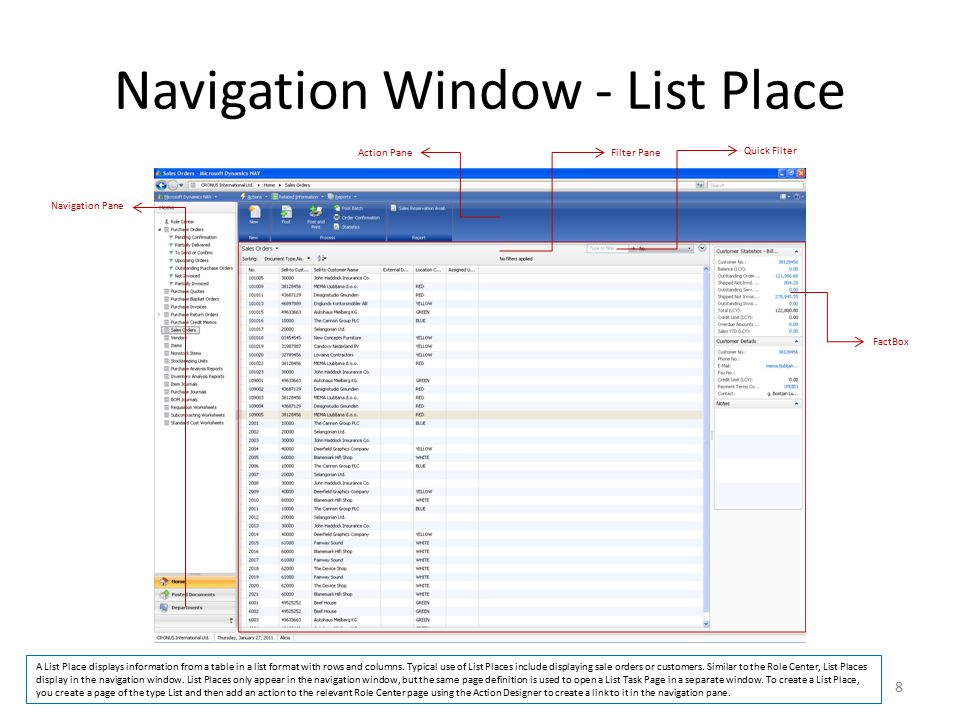The image size is (960, 720).
Task: Click the Post action icon
Action: click(286, 212)
